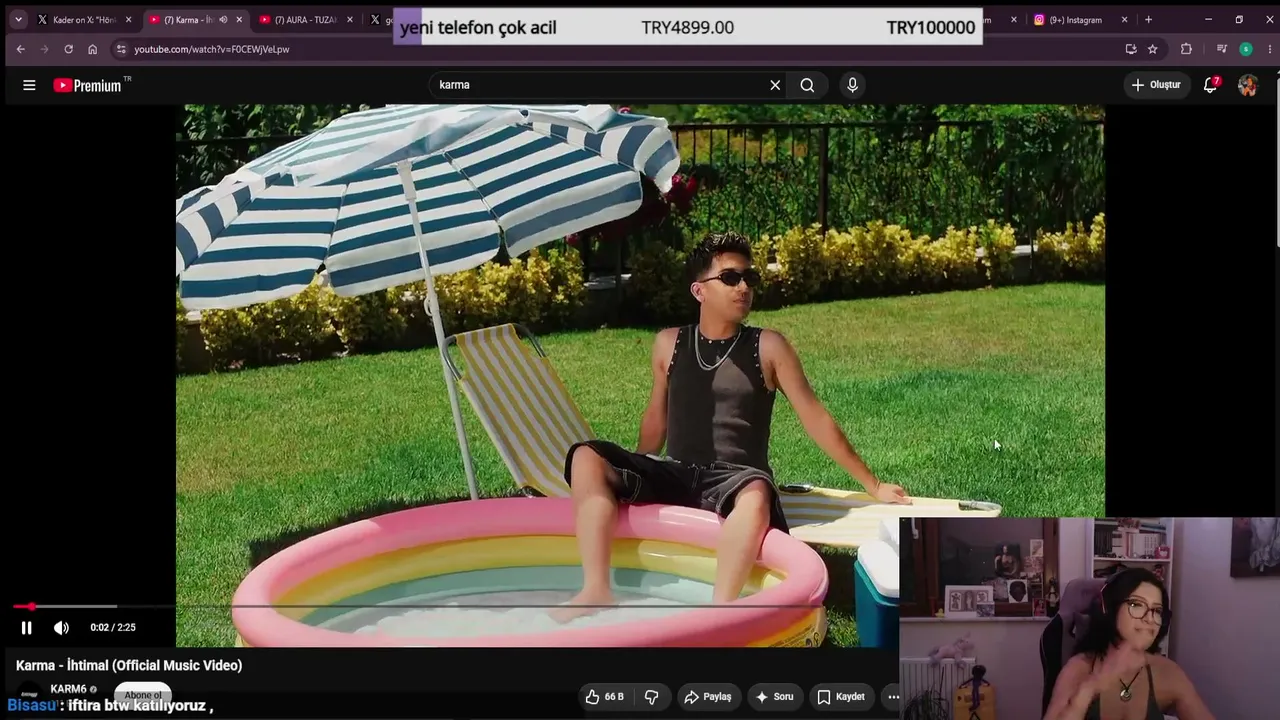View site information icon in address bar
The image size is (1280, 720).
coord(121,49)
